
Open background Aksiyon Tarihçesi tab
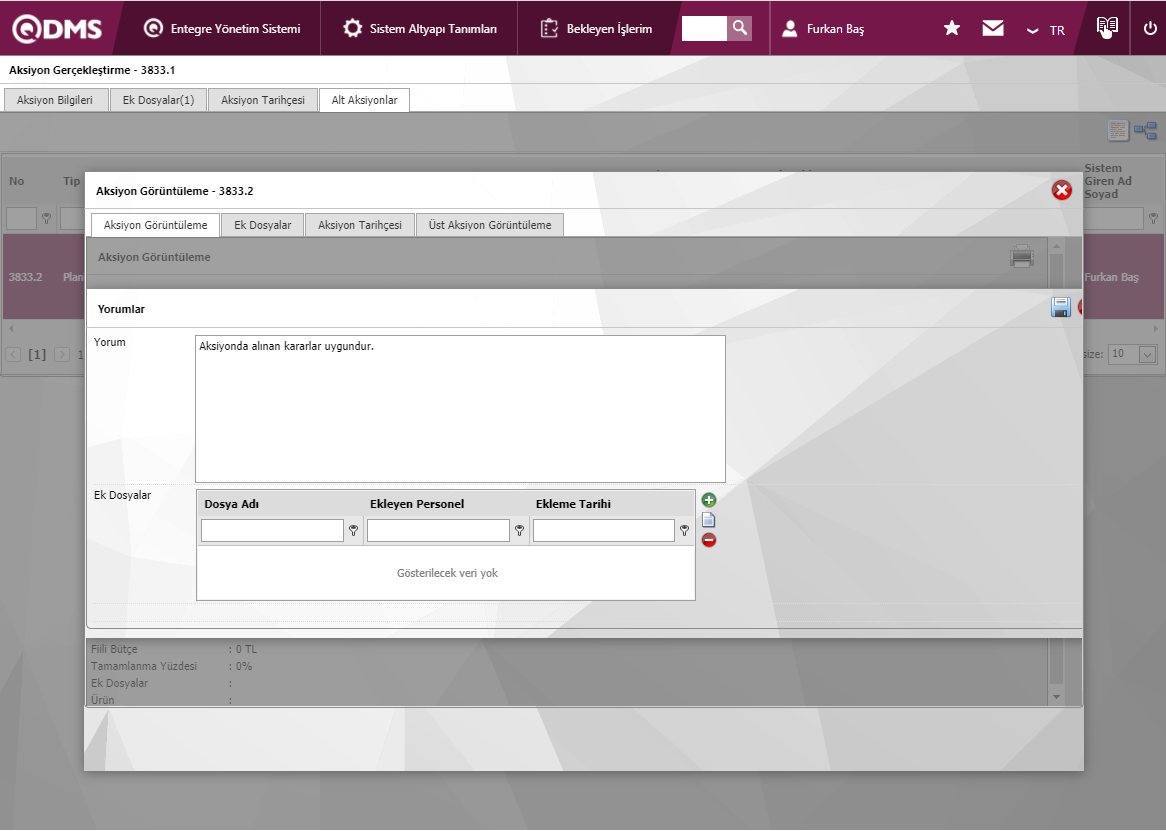click(262, 100)
